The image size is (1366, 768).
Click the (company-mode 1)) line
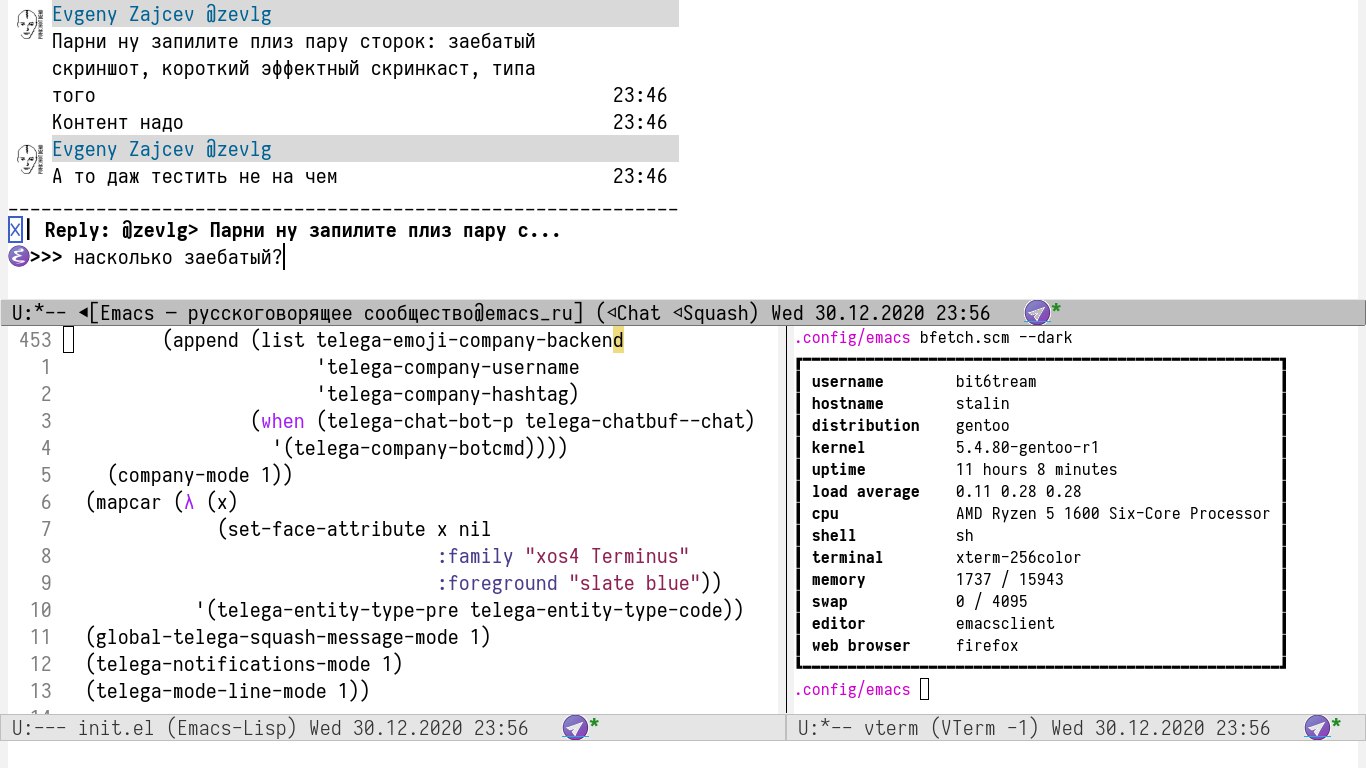200,475
